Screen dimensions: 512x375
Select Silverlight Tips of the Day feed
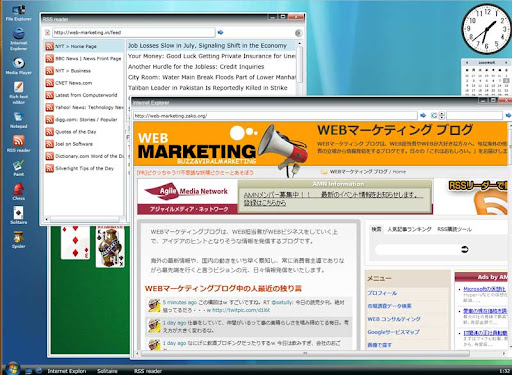point(84,168)
